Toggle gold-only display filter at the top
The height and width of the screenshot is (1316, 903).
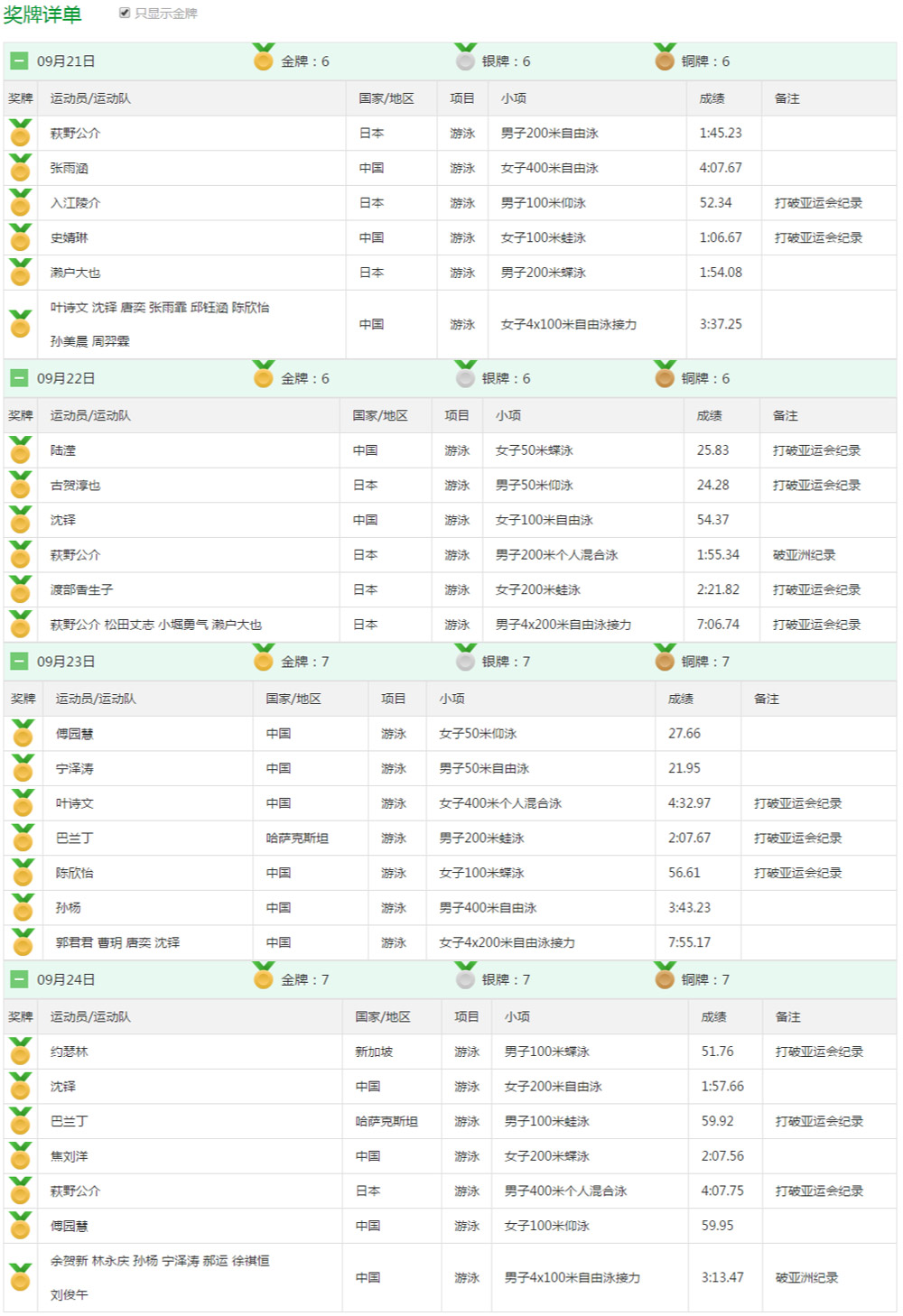(x=122, y=14)
